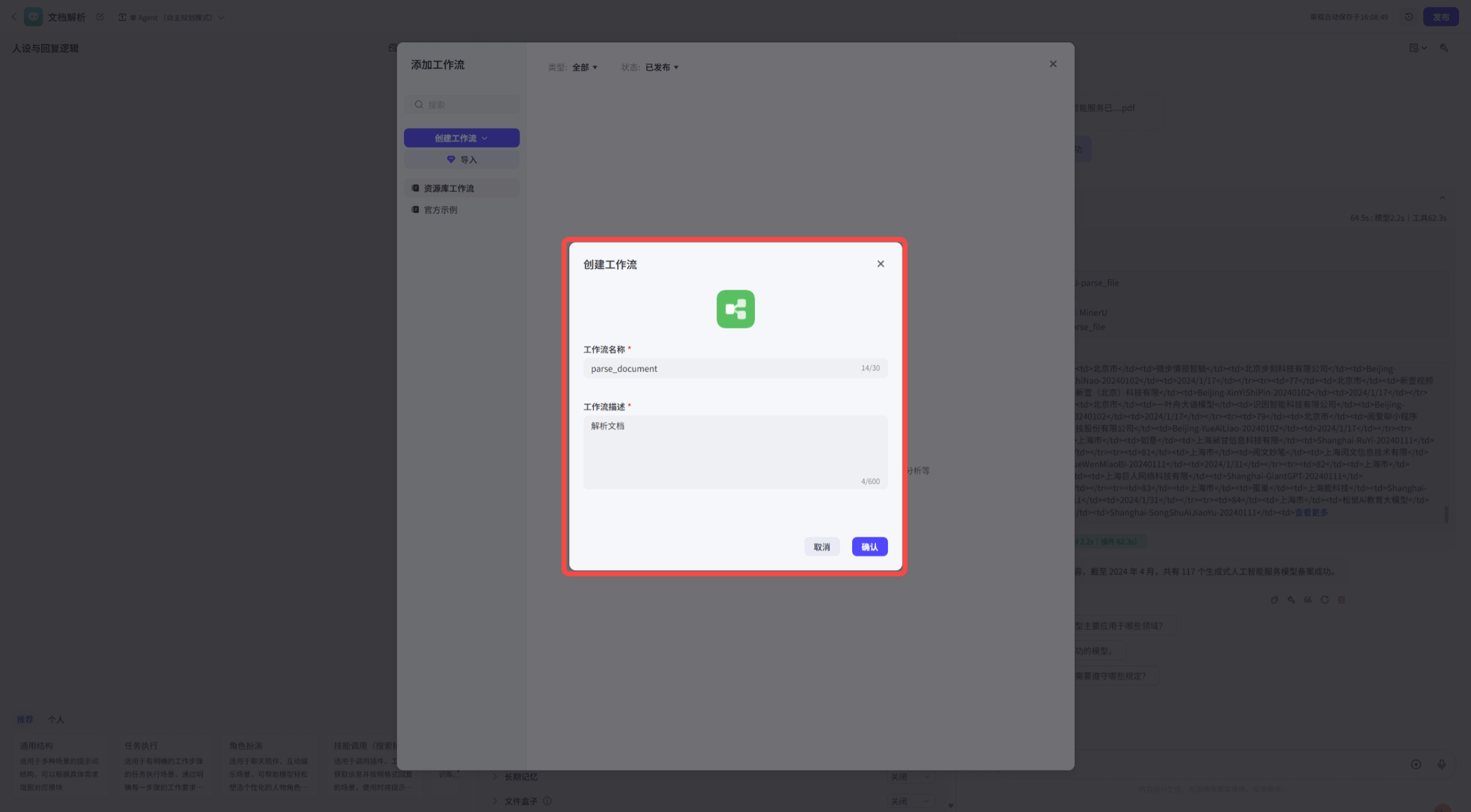Click the copy message icon
This screenshot has height=812, width=1471.
click(x=1274, y=600)
